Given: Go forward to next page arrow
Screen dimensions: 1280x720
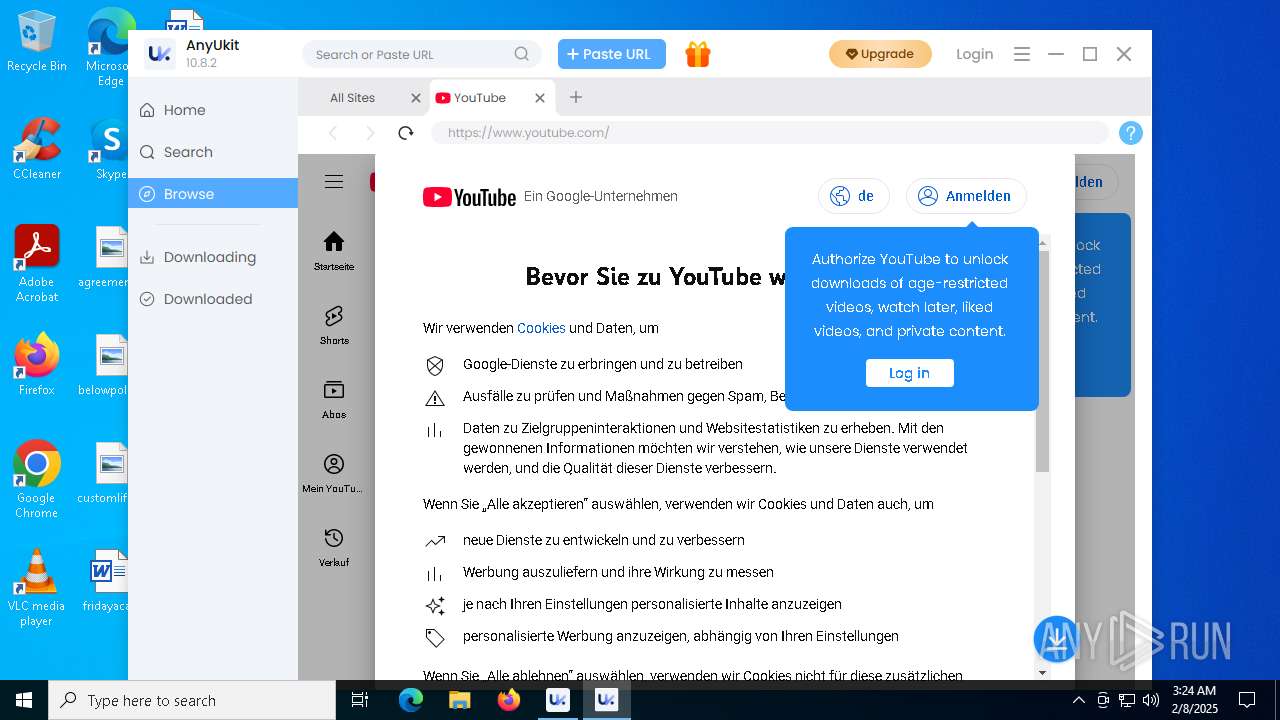Looking at the screenshot, I should click(370, 133).
